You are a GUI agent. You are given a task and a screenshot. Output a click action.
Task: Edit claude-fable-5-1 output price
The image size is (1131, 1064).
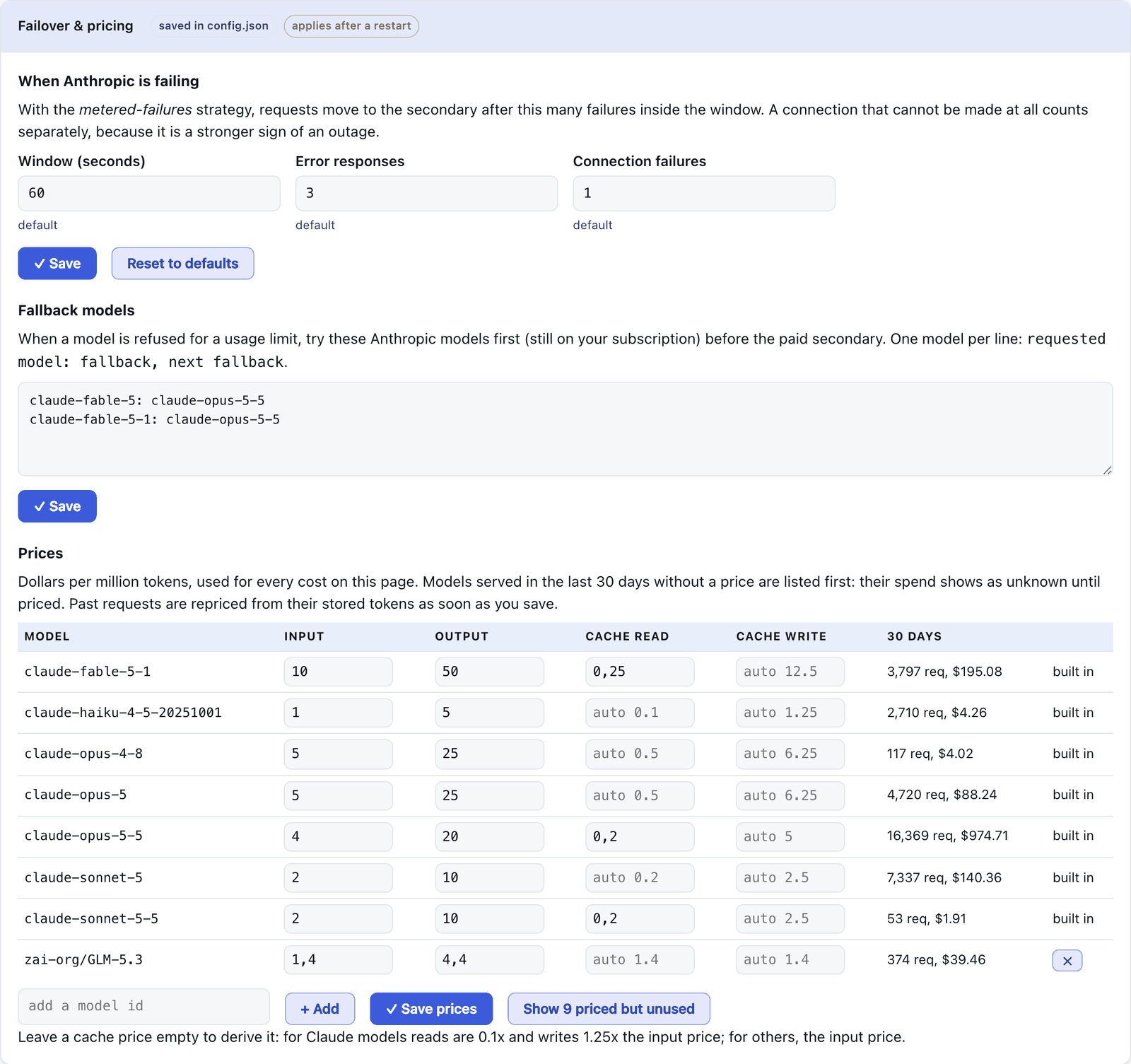[x=489, y=672]
